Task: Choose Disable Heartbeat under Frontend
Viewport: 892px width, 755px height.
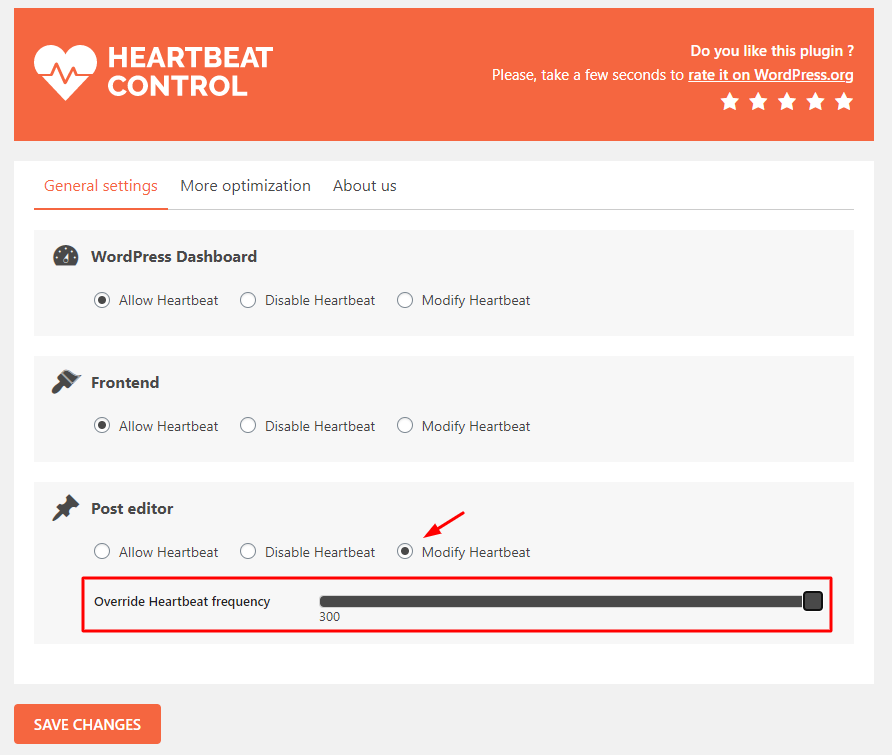Action: pyautogui.click(x=248, y=426)
